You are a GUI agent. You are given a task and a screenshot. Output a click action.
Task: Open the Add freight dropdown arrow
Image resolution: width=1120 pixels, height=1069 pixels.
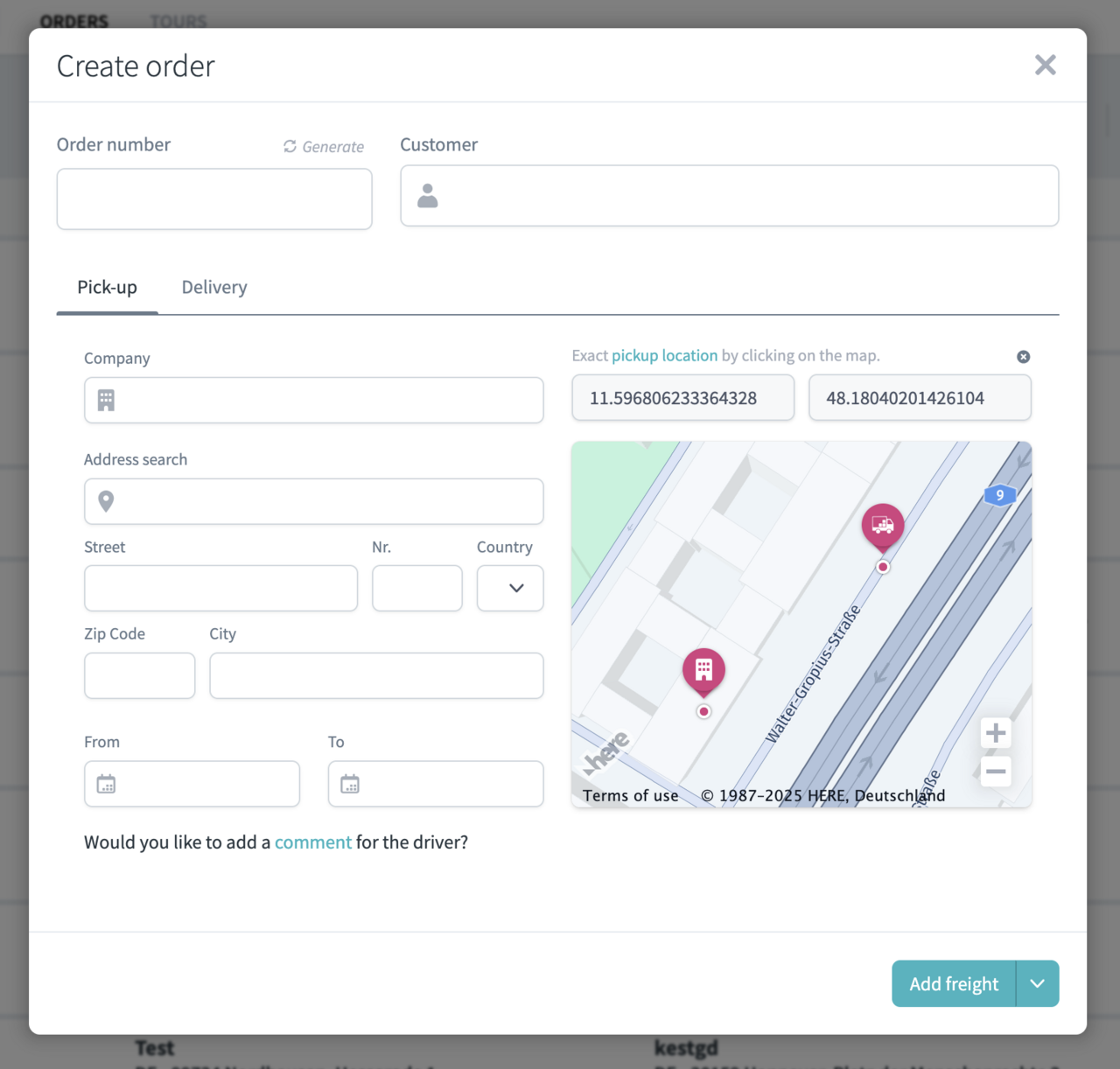coord(1038,984)
